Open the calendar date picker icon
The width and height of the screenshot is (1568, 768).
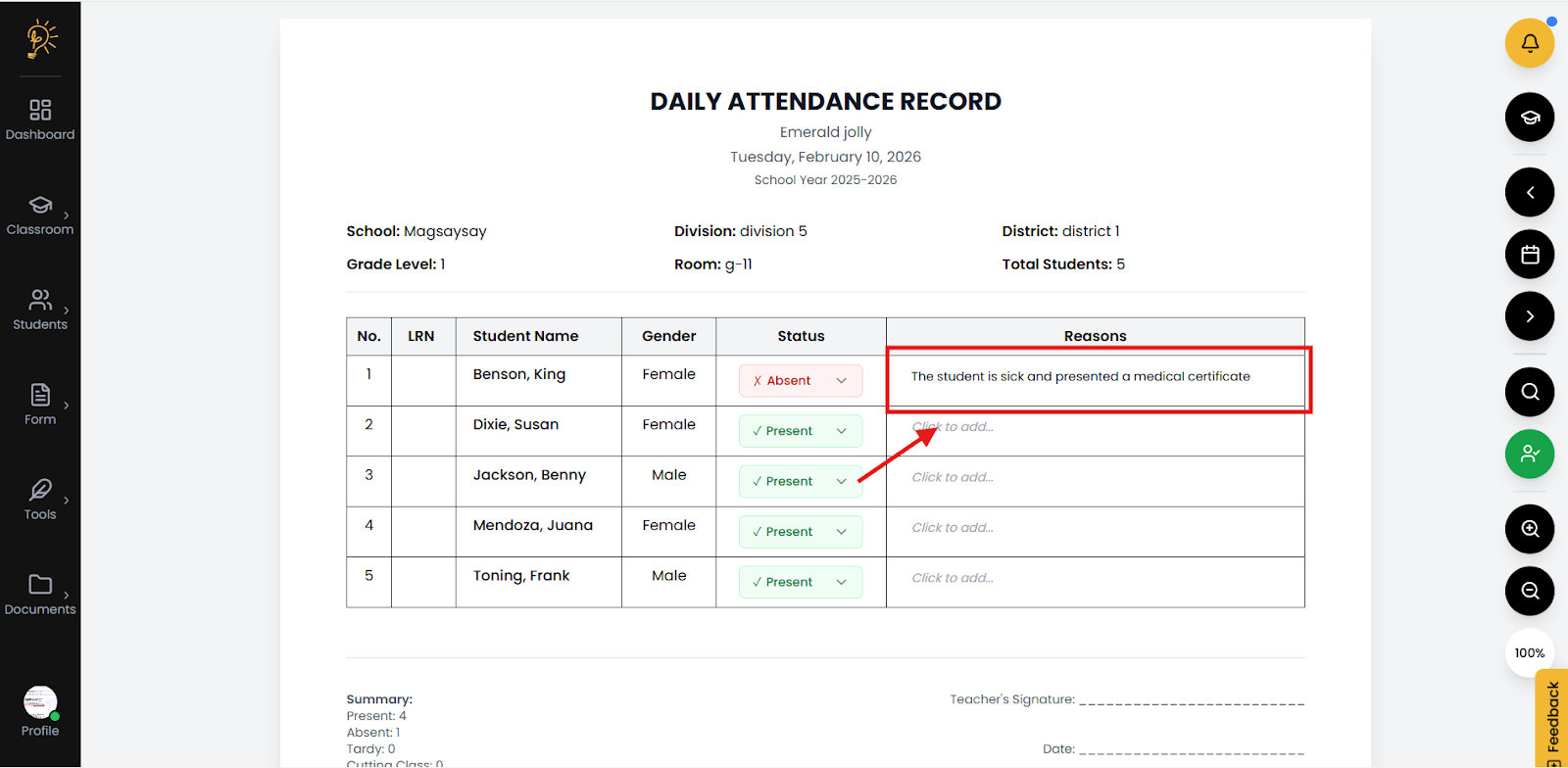coord(1529,255)
